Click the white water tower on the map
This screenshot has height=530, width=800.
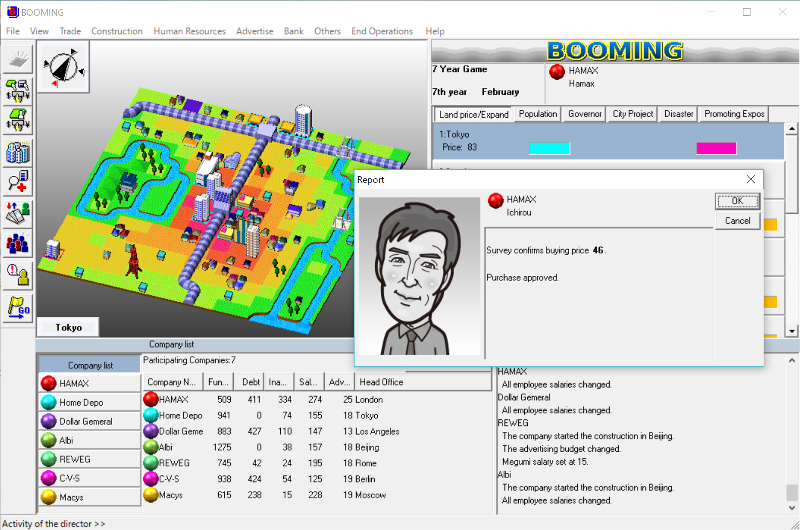tap(303, 120)
